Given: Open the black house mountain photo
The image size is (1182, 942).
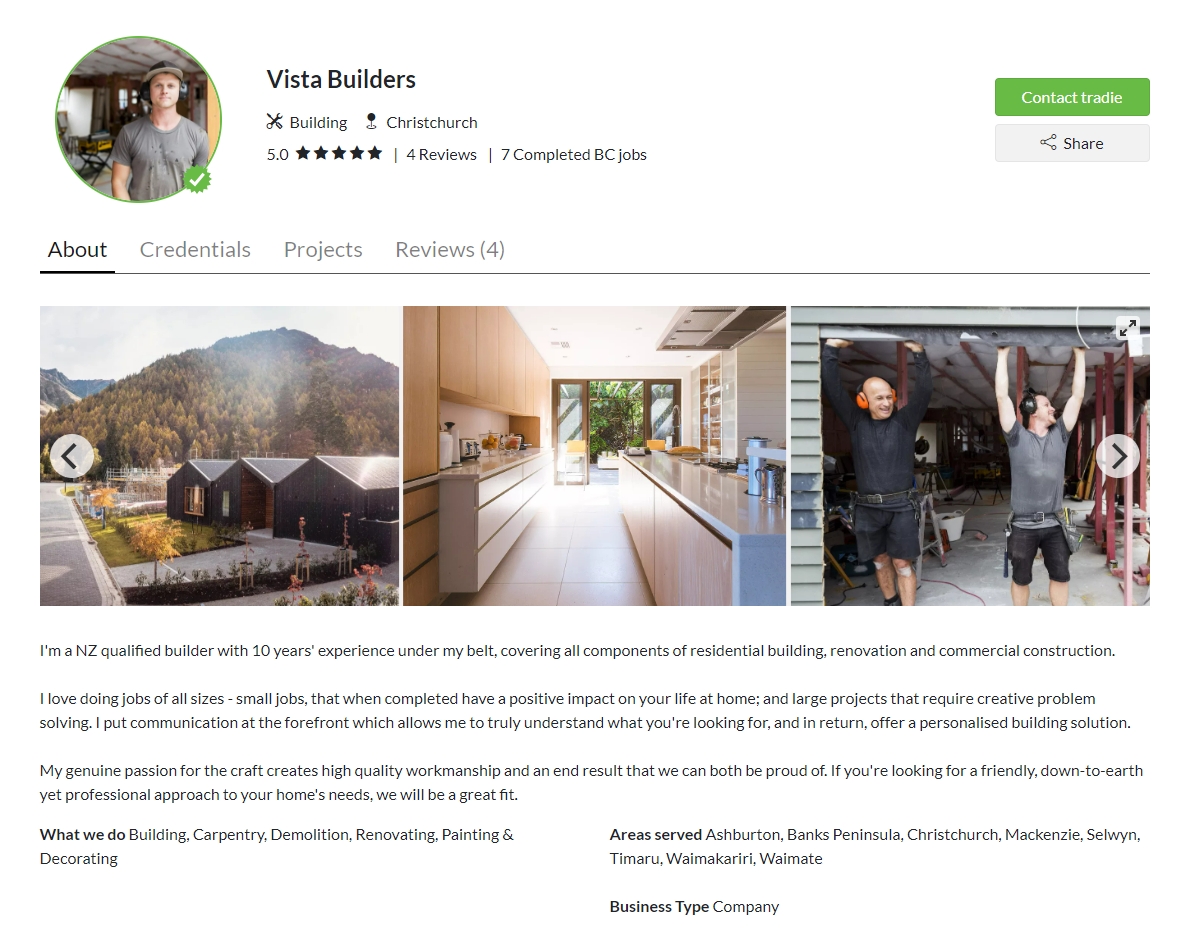Looking at the screenshot, I should 219,456.
